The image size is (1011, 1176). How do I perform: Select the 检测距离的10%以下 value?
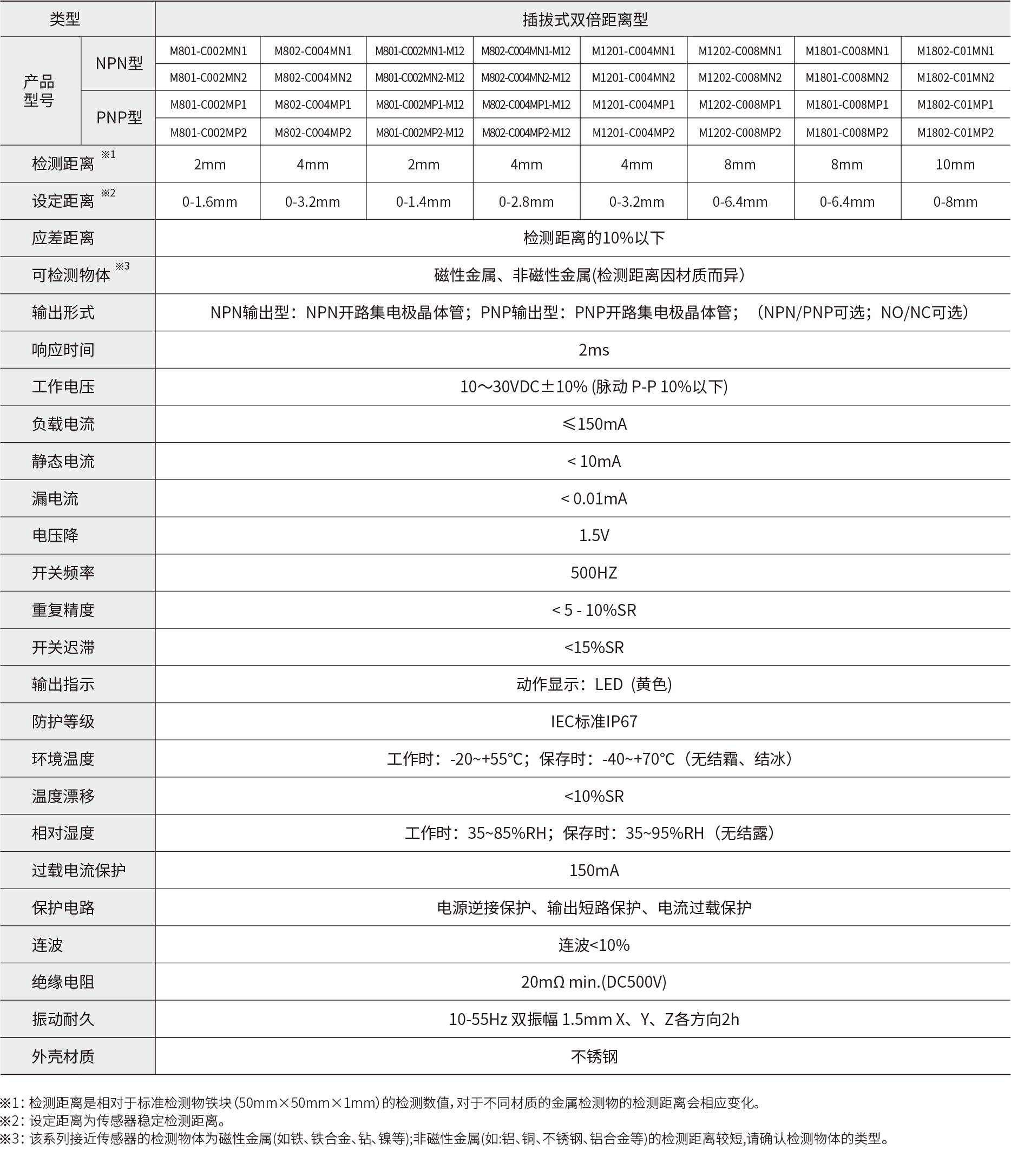[x=594, y=238]
